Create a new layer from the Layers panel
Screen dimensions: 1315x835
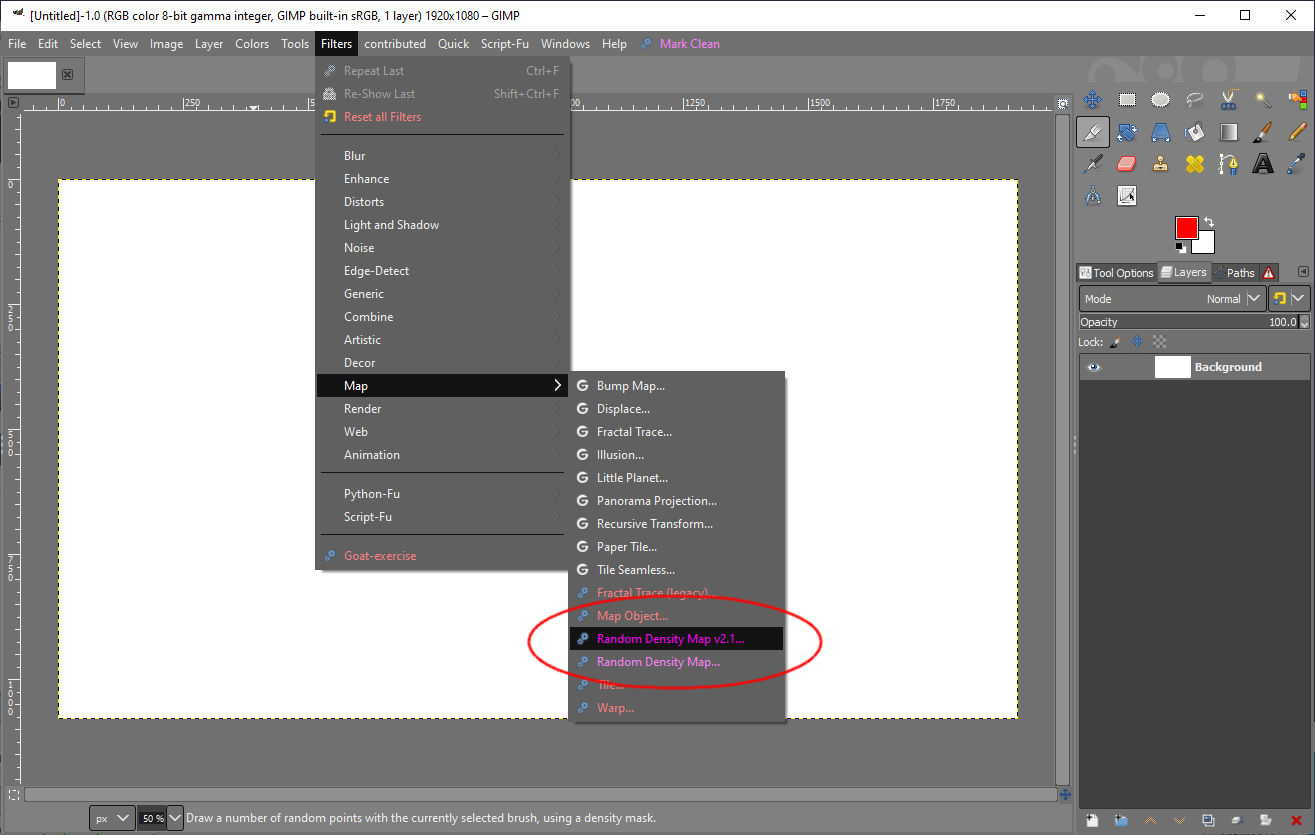[x=1093, y=820]
